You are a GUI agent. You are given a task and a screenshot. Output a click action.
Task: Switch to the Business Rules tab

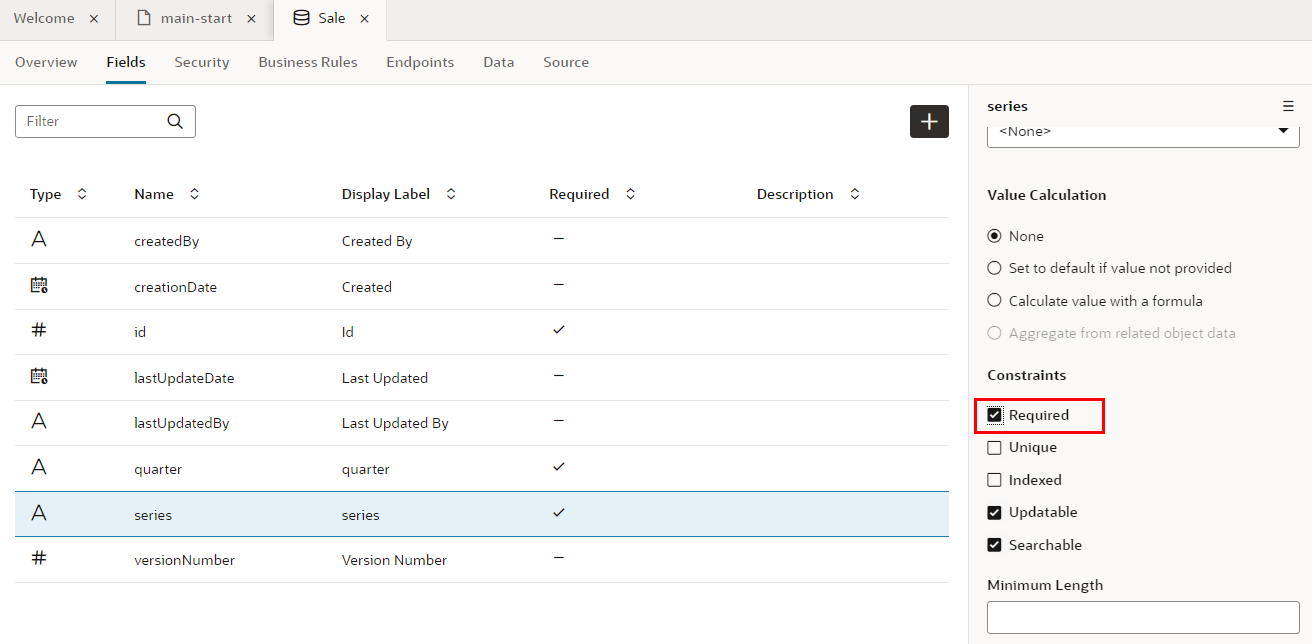[307, 62]
